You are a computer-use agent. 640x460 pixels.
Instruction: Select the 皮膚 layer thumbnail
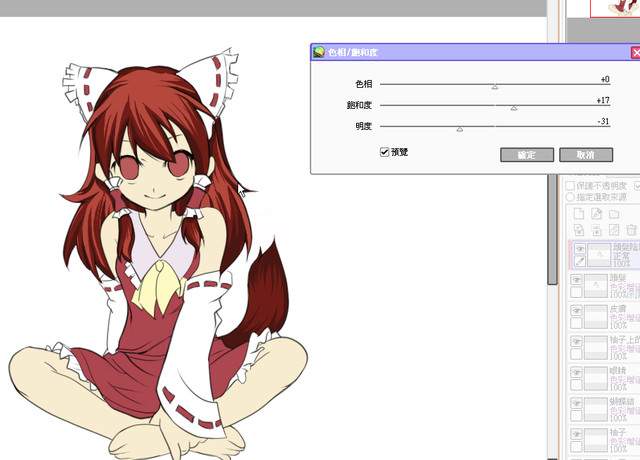596,317
